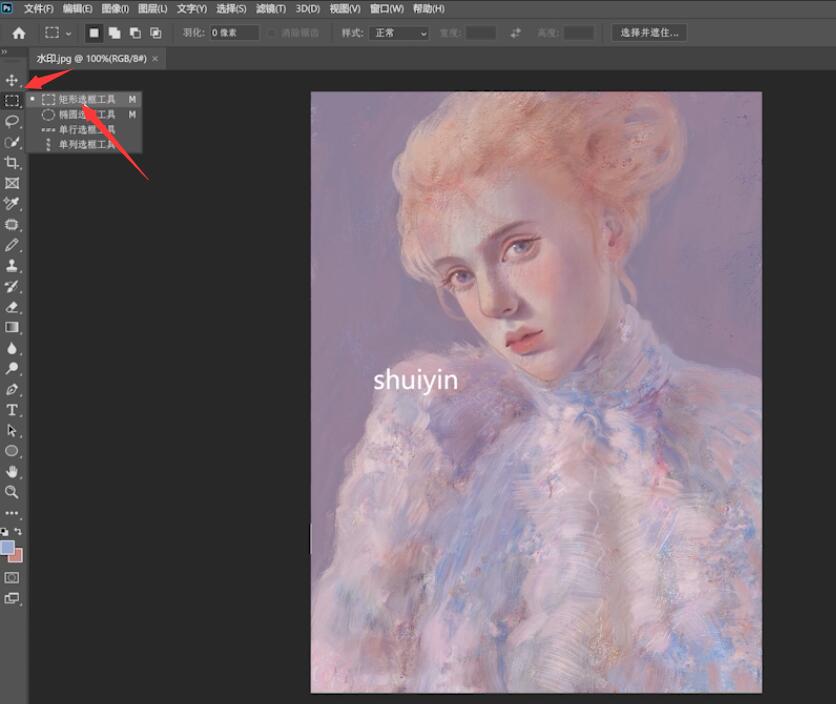The width and height of the screenshot is (836, 704).
Task: Choose Add to Selection mode
Action: pos(115,33)
